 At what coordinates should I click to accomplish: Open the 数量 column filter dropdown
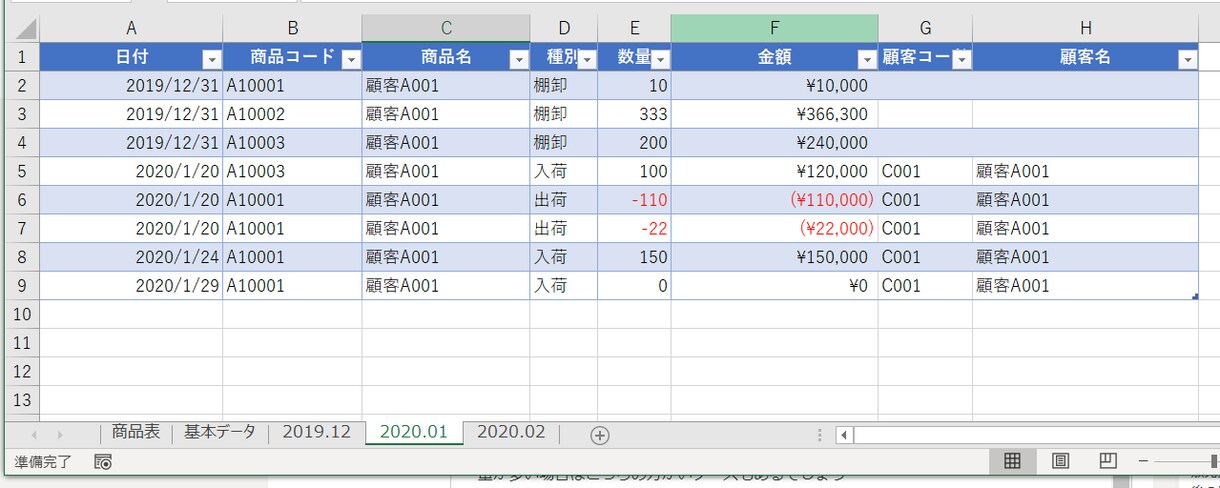660,60
